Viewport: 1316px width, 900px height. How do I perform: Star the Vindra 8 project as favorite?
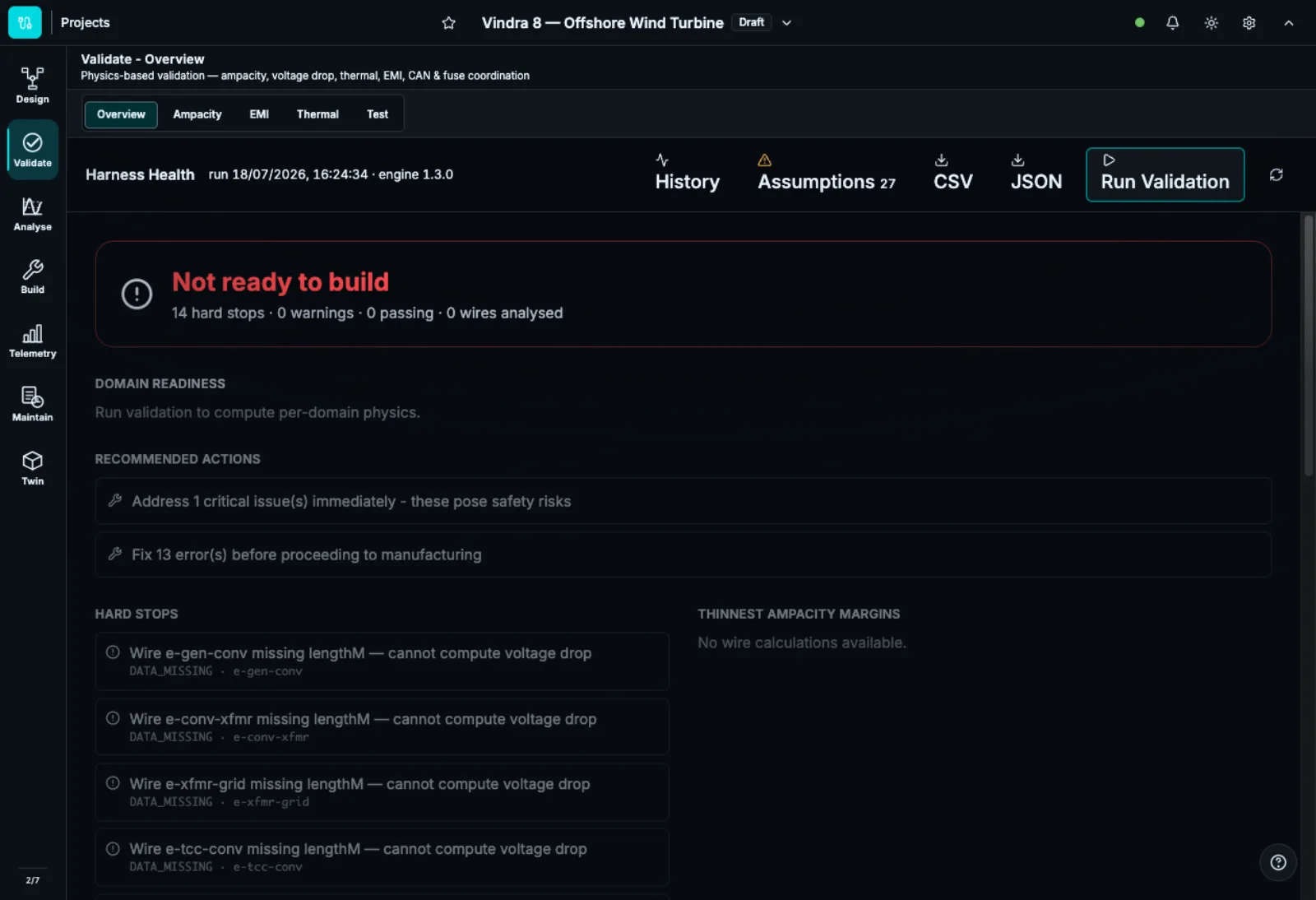448,23
